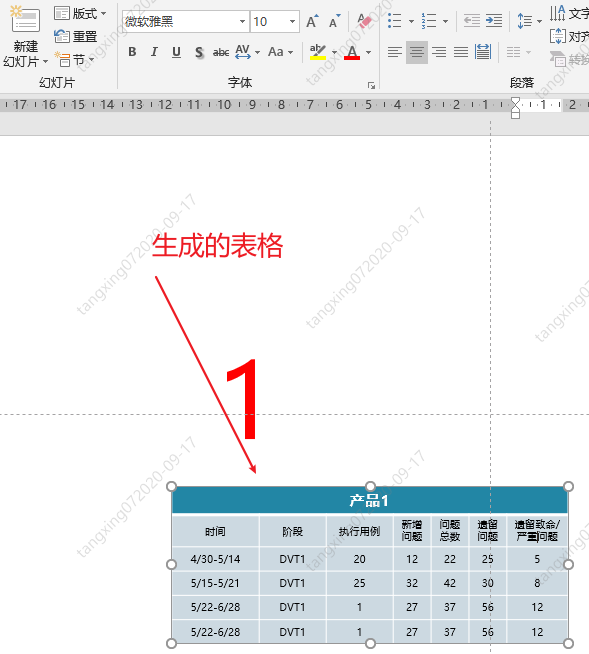Open the 新建幻灯片 dropdown arrow
This screenshot has width=589, height=654.
45,62
